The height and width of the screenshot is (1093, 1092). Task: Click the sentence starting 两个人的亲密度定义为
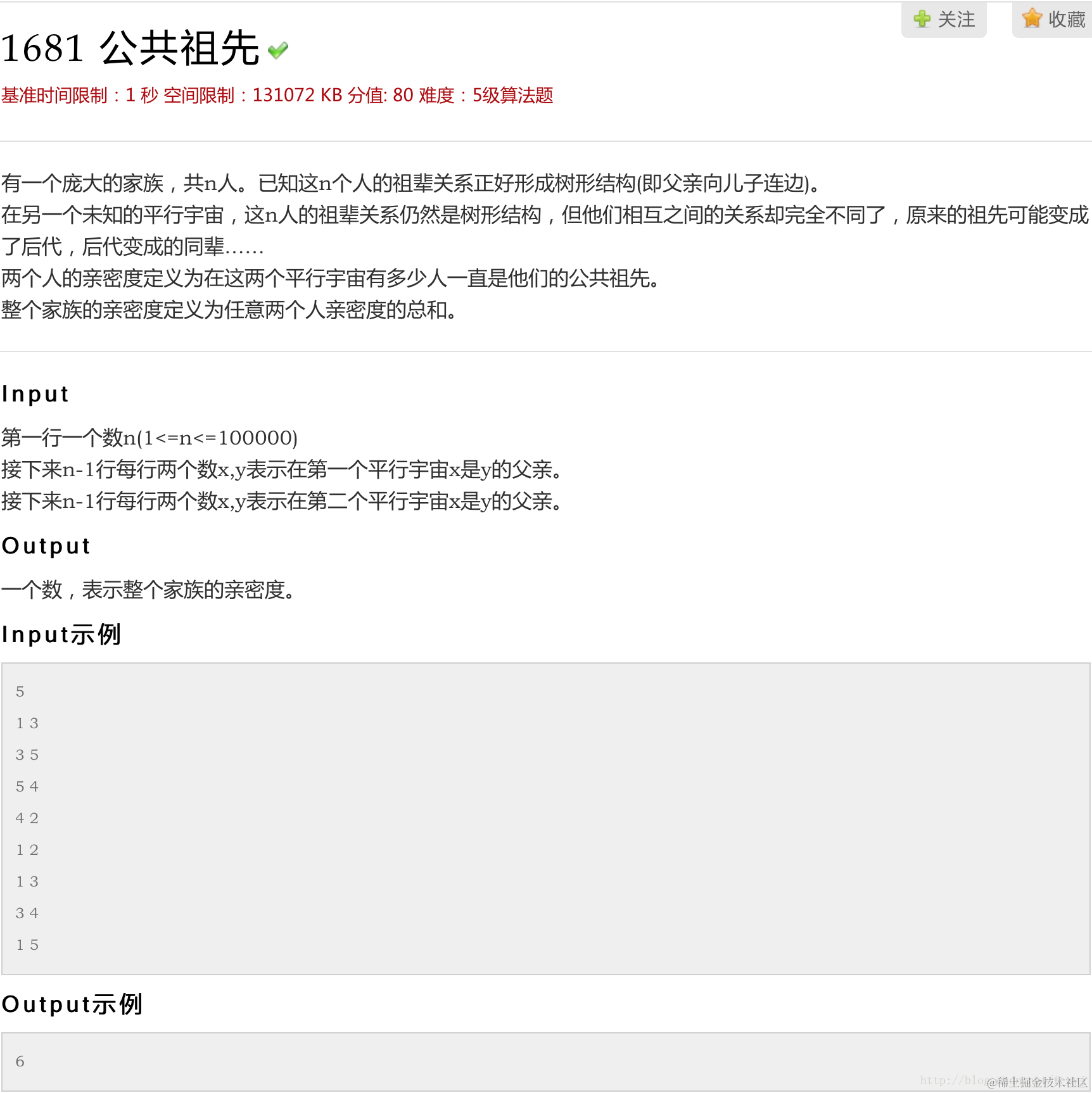point(331,279)
